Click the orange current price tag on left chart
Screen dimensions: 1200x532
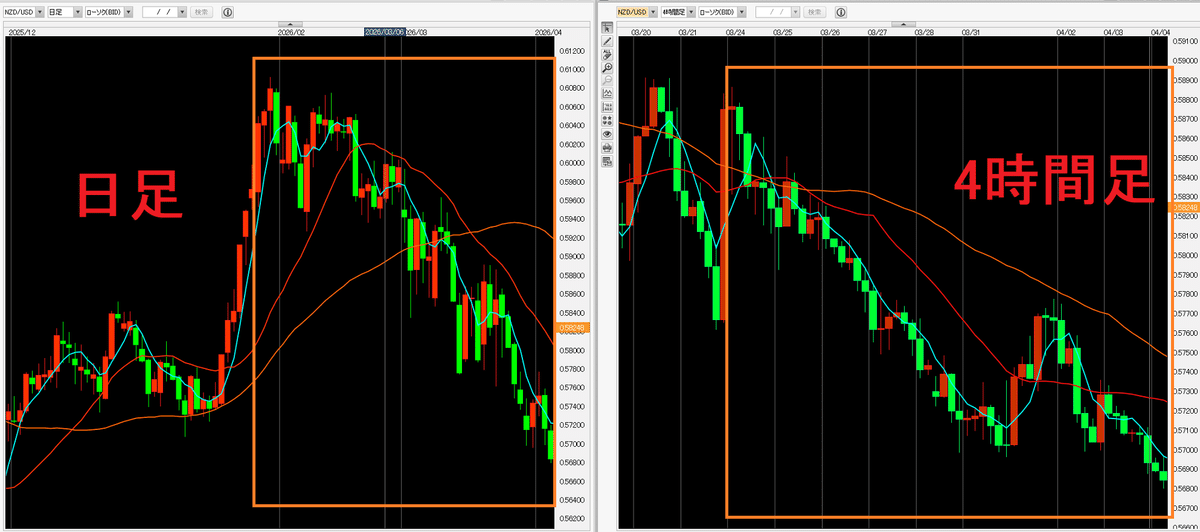tap(571, 328)
